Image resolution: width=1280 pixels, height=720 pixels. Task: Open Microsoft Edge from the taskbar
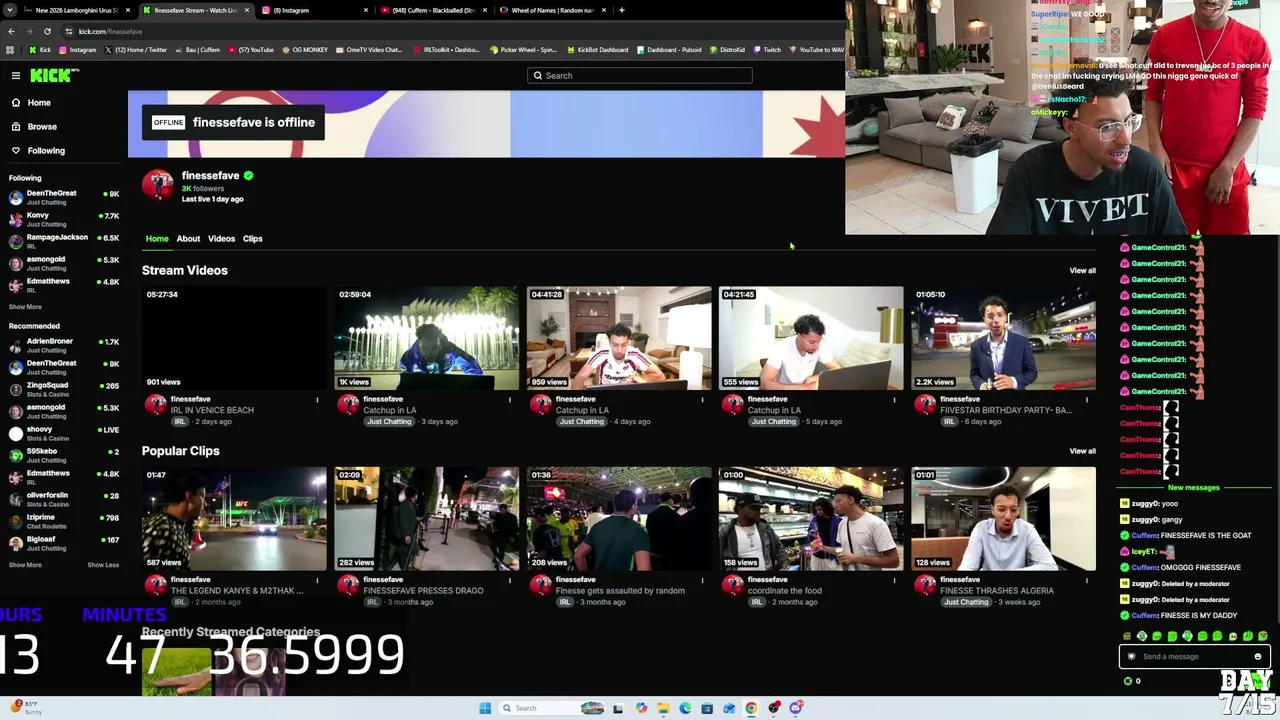click(x=685, y=708)
